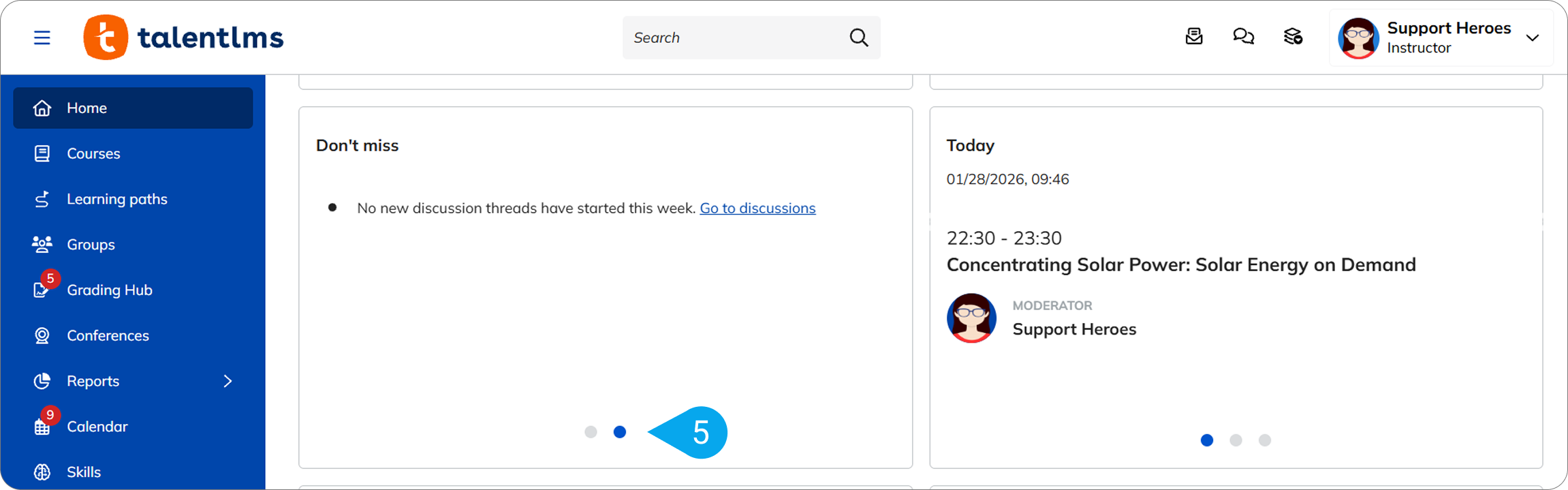This screenshot has width=1568, height=490.
Task: Follow the Go to discussions link
Action: point(757,208)
